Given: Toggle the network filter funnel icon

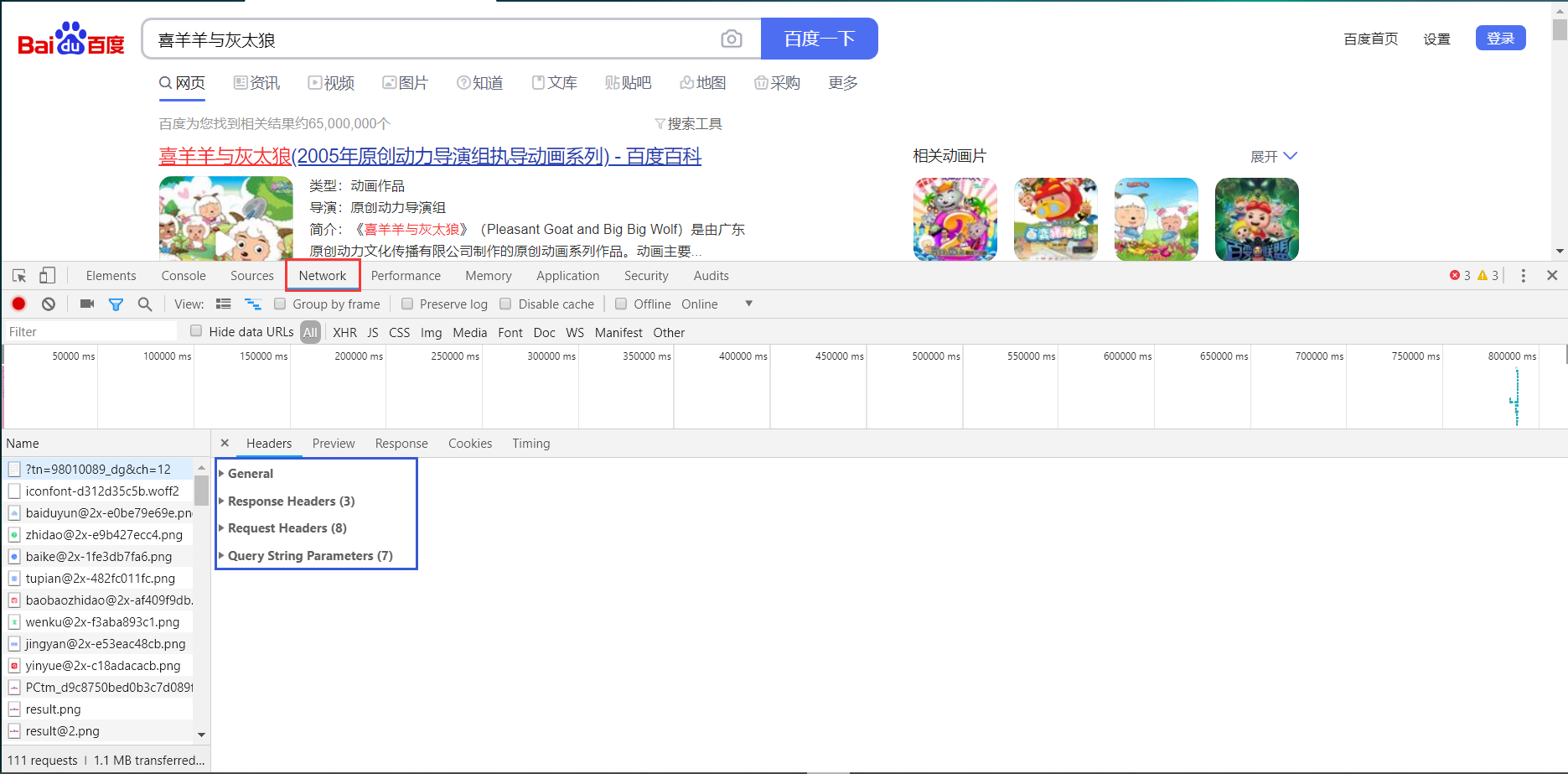Looking at the screenshot, I should tap(116, 304).
